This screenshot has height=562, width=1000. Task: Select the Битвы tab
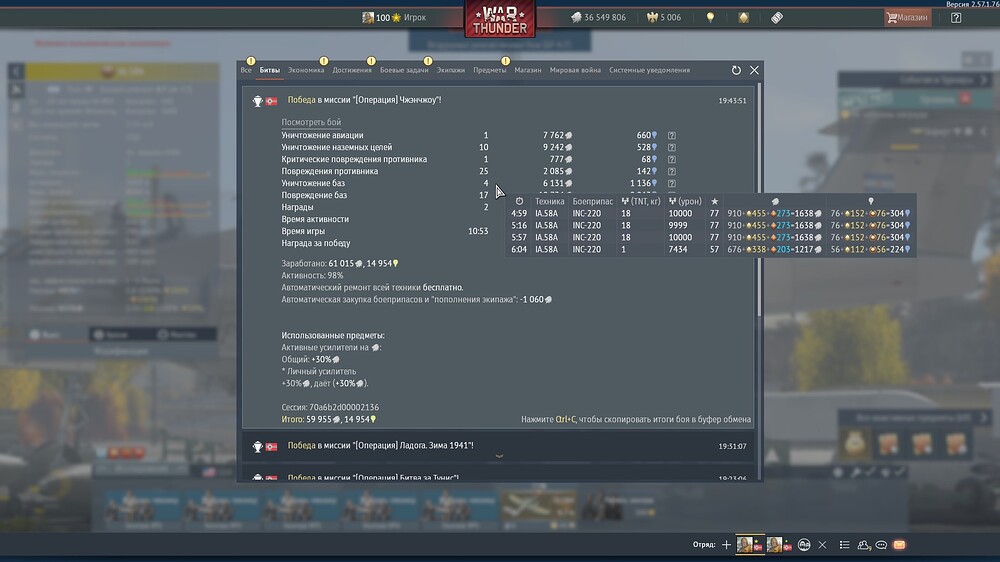click(x=270, y=70)
